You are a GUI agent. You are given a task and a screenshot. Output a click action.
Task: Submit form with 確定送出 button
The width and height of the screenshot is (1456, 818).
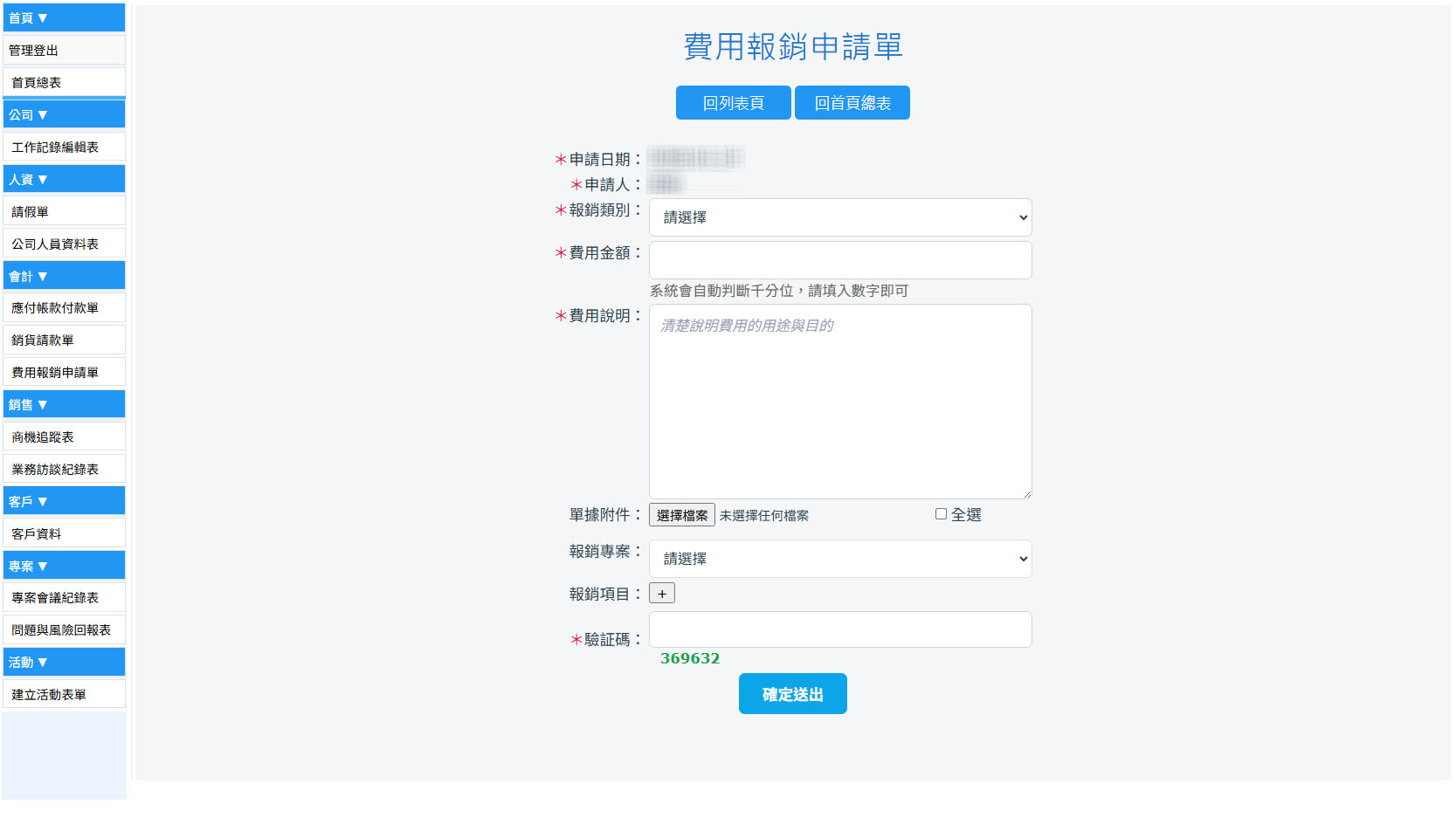[793, 694]
